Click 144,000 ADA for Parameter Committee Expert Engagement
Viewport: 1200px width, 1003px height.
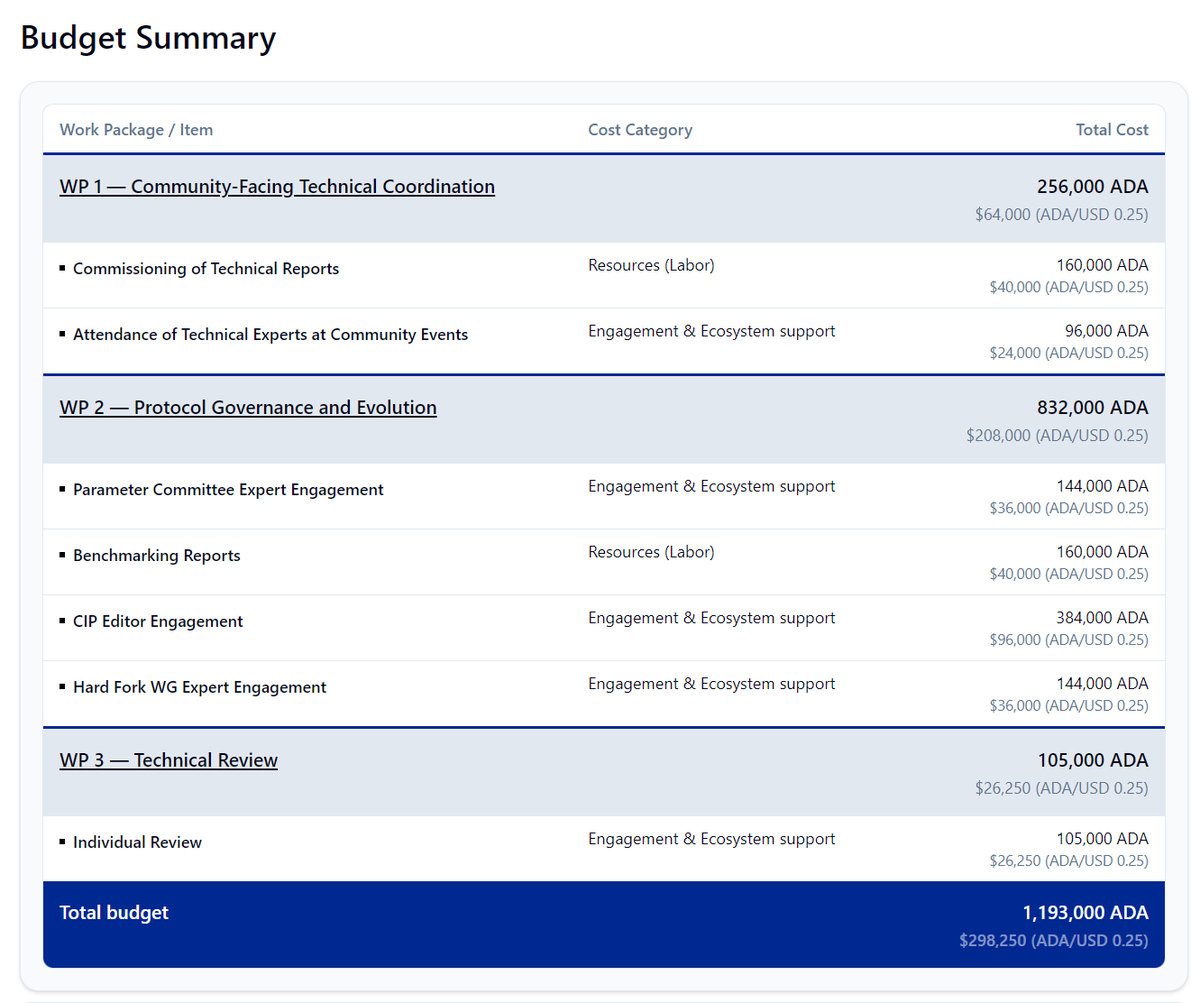pyautogui.click(x=1102, y=486)
